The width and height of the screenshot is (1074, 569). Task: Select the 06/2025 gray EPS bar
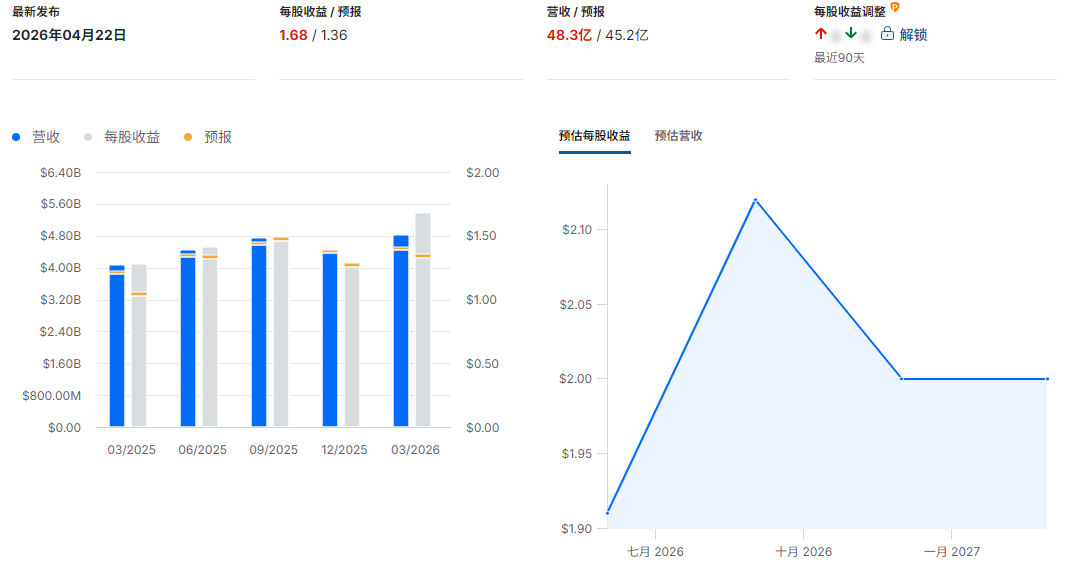pos(210,337)
